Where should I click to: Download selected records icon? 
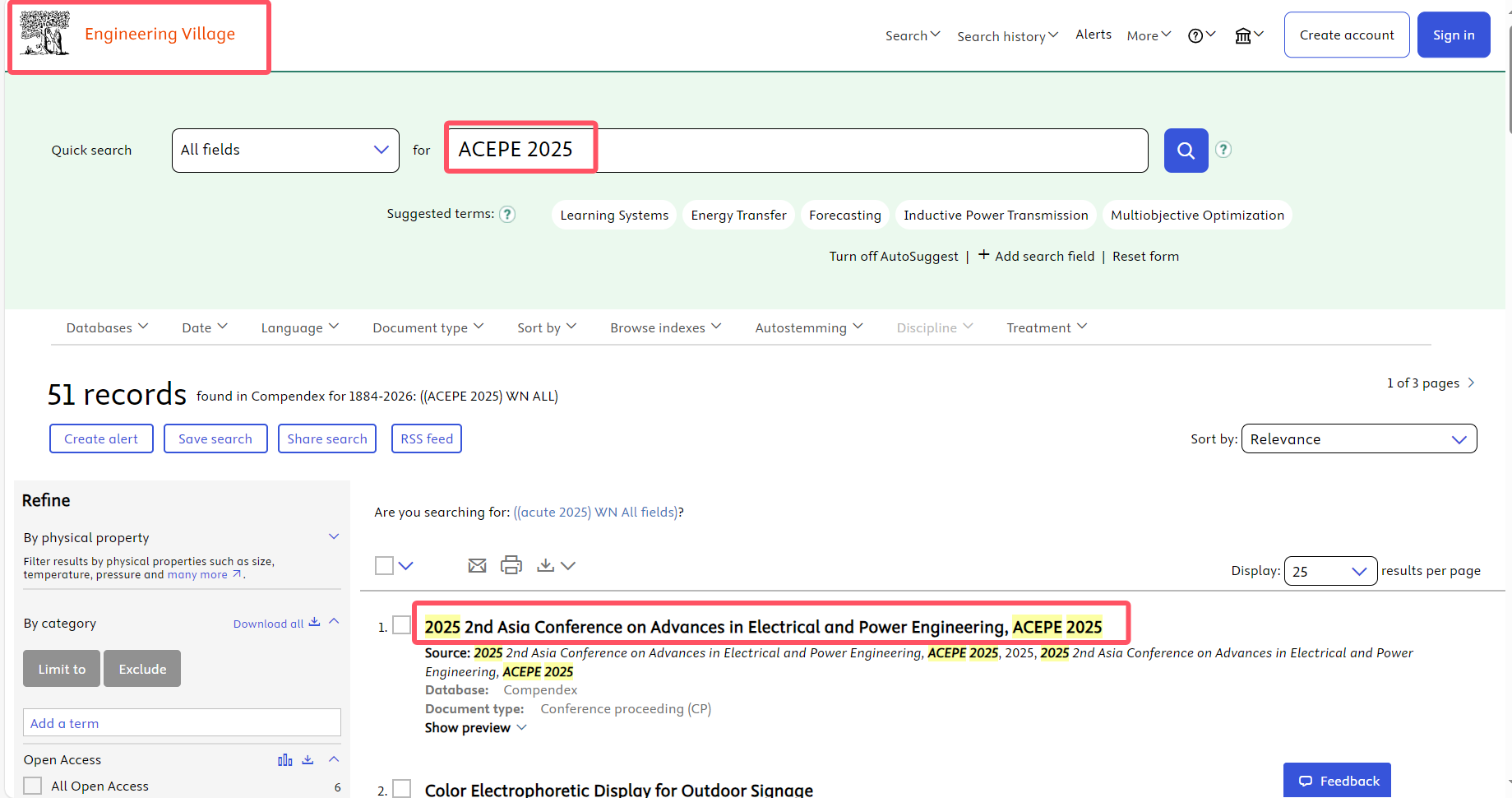[545, 565]
